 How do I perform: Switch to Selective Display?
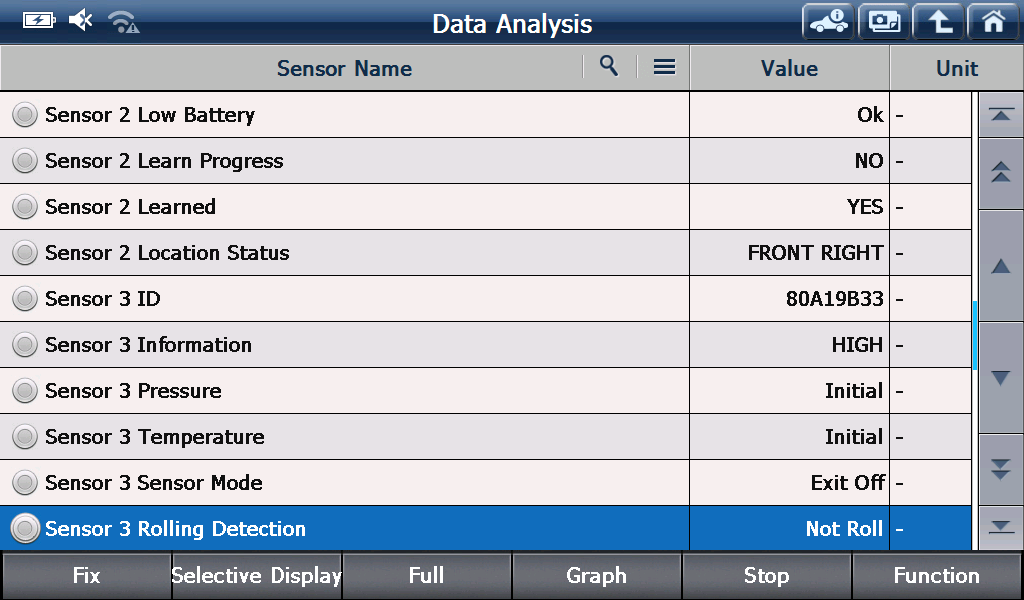click(257, 575)
